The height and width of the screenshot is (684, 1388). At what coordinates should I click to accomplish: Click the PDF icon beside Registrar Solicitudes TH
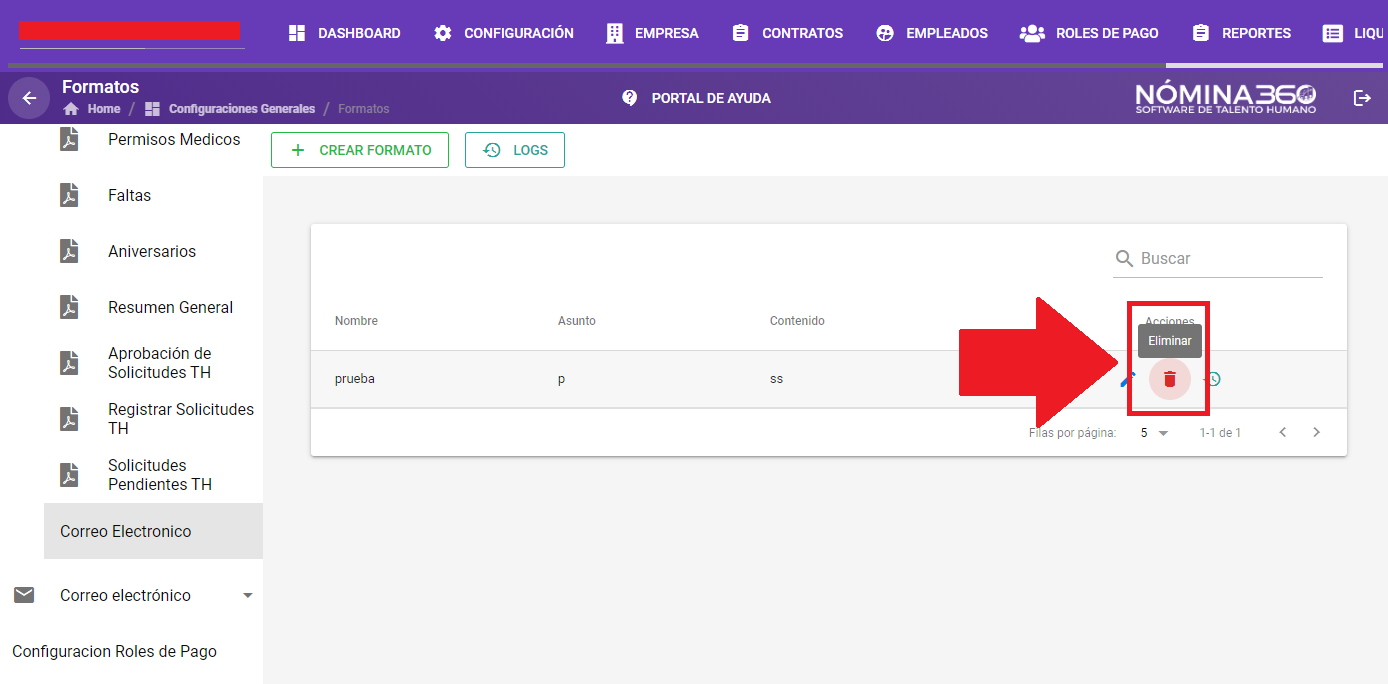69,418
